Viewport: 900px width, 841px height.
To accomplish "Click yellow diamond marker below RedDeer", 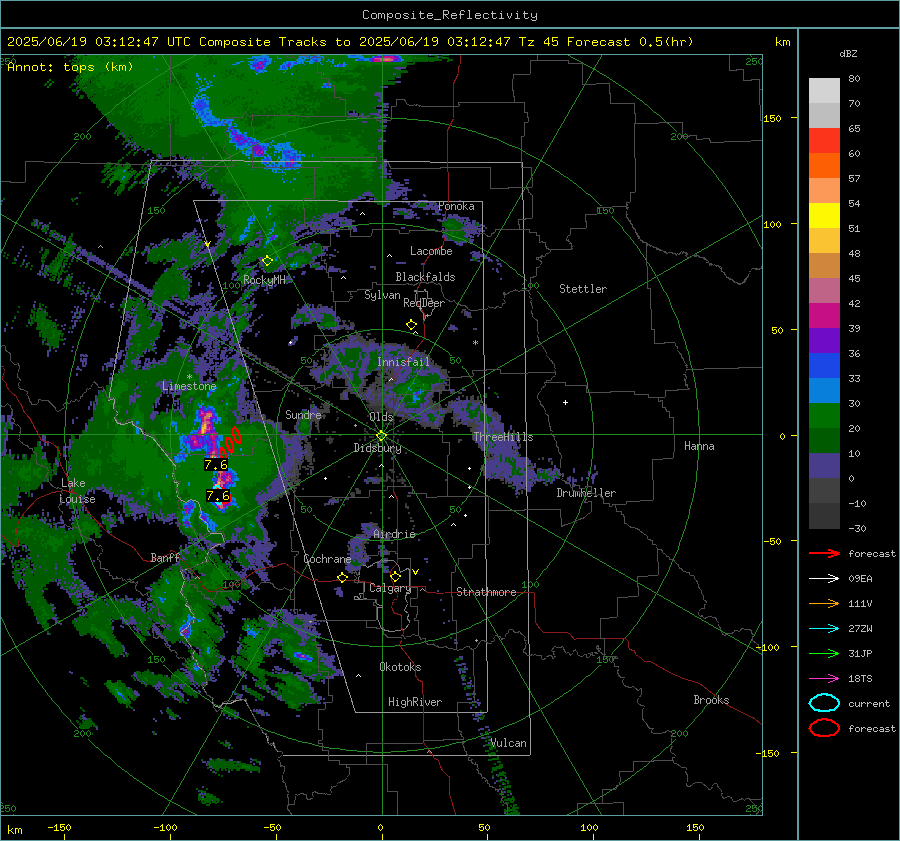I will click(411, 325).
